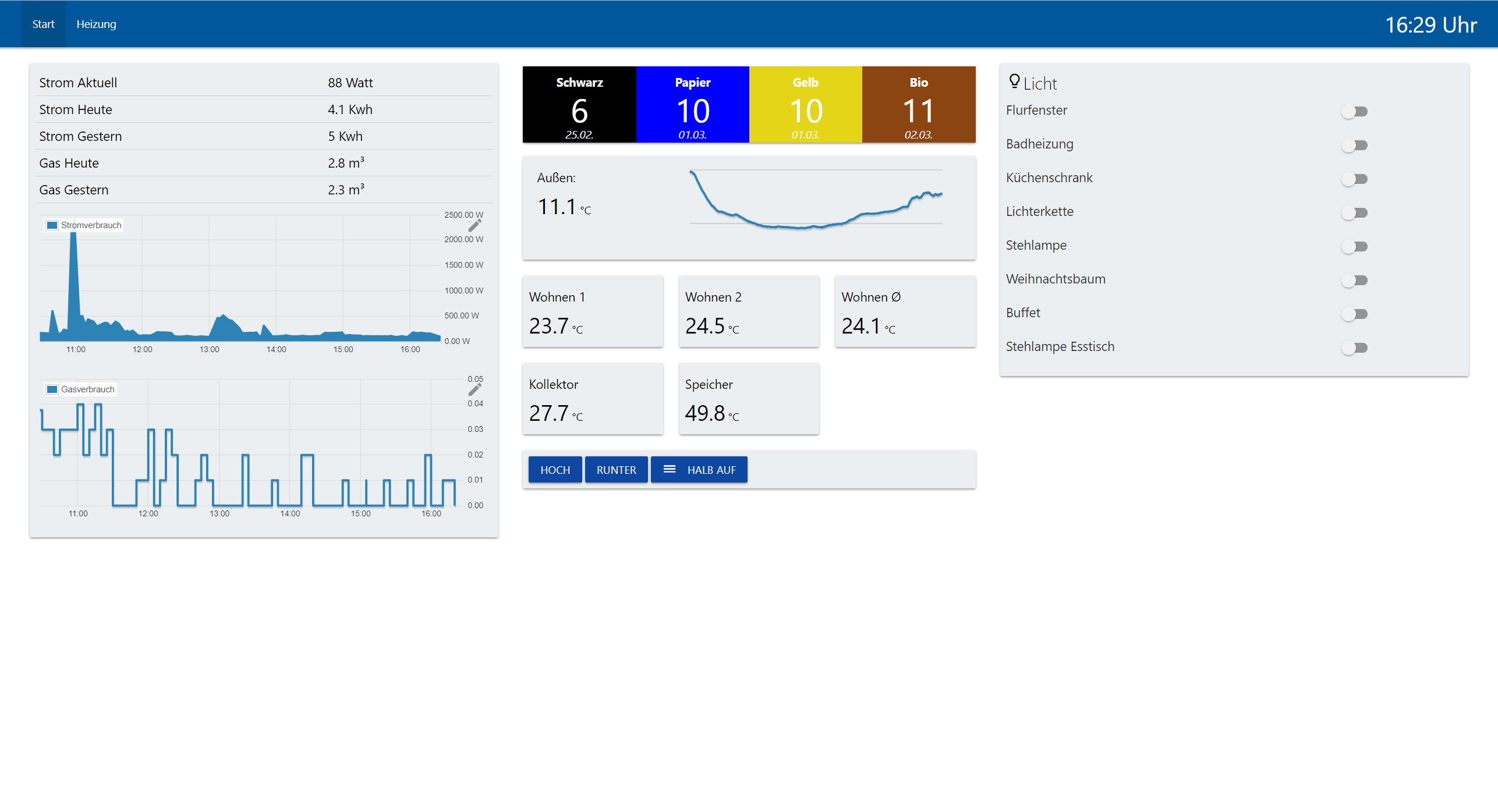1498x812 pixels.
Task: Enable the Badheizung switch
Action: pyautogui.click(x=1354, y=145)
